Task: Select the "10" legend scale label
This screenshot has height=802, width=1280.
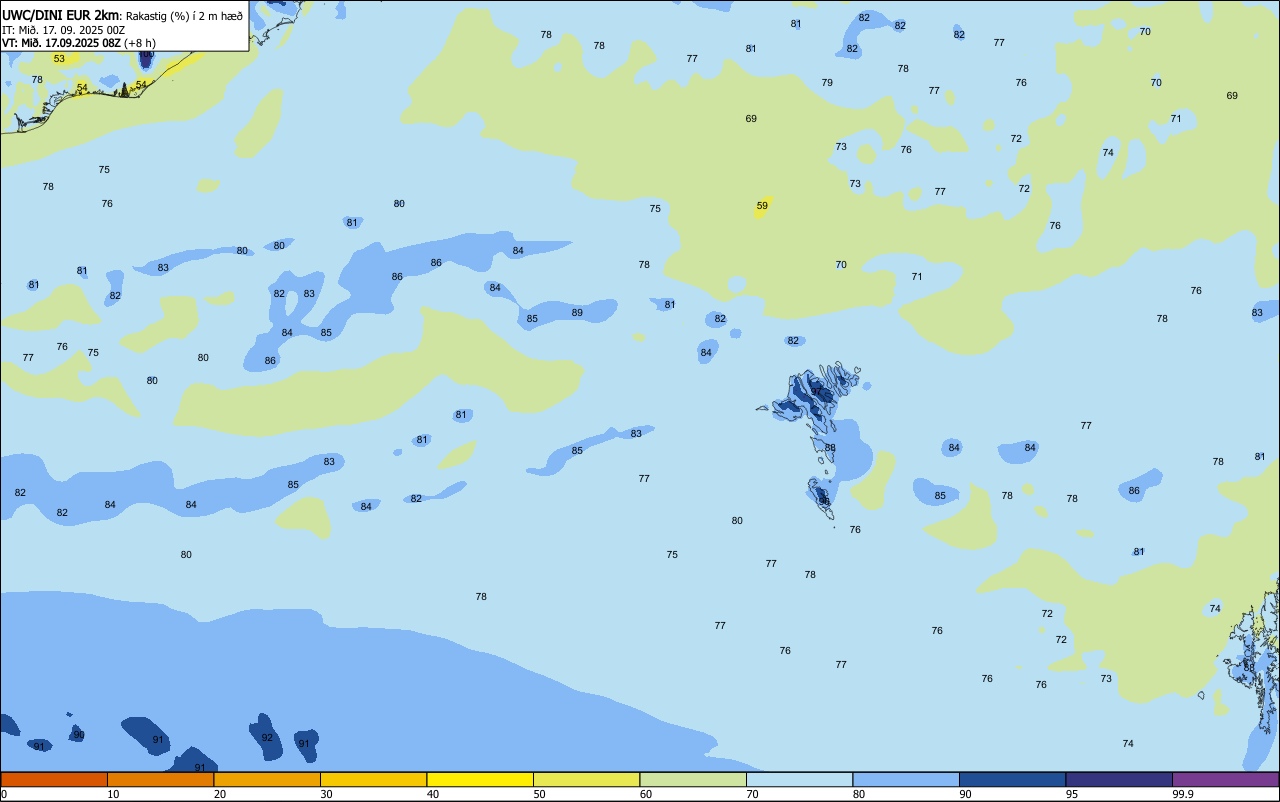Action: (113, 794)
